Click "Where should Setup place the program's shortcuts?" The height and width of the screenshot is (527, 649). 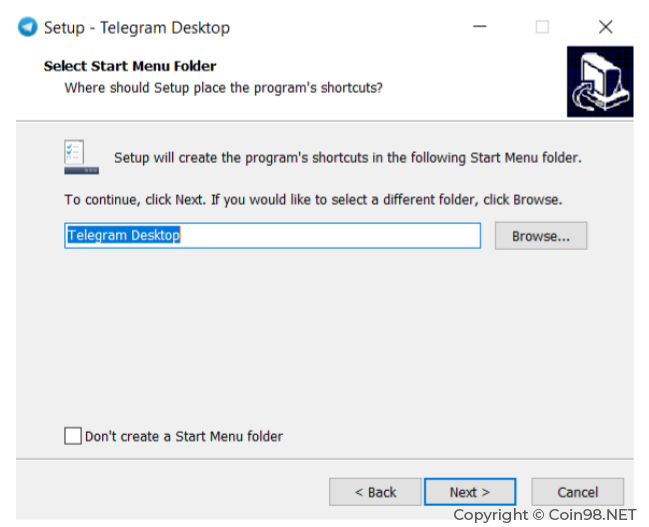click(224, 88)
